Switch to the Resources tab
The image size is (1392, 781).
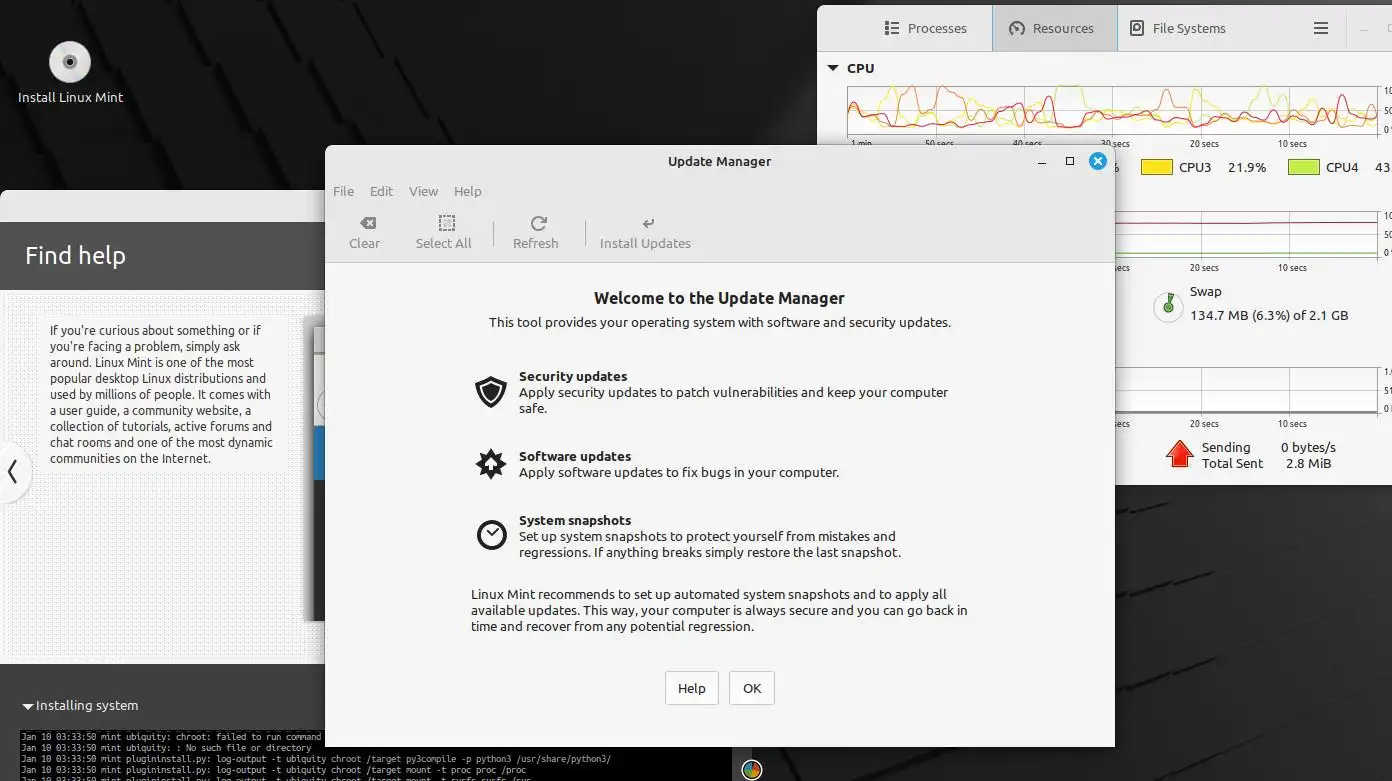pyautogui.click(x=1054, y=28)
